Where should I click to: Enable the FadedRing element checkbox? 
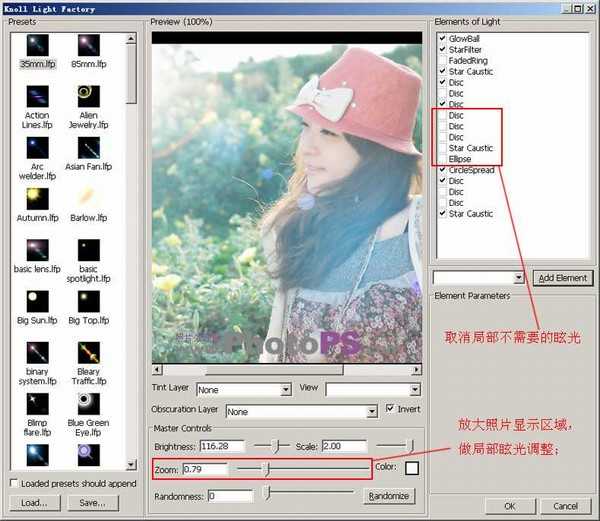[x=442, y=60]
